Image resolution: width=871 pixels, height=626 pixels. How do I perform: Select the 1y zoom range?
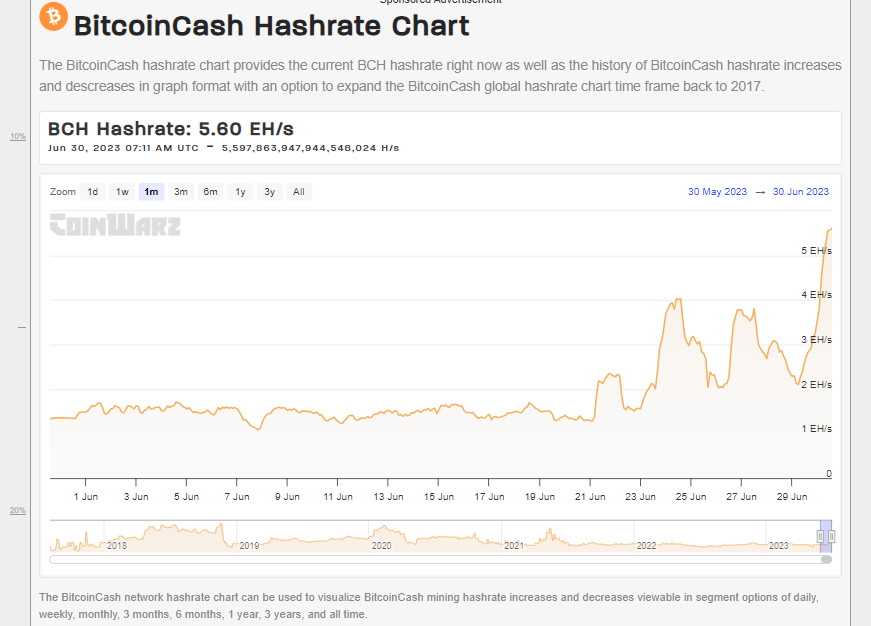point(240,192)
